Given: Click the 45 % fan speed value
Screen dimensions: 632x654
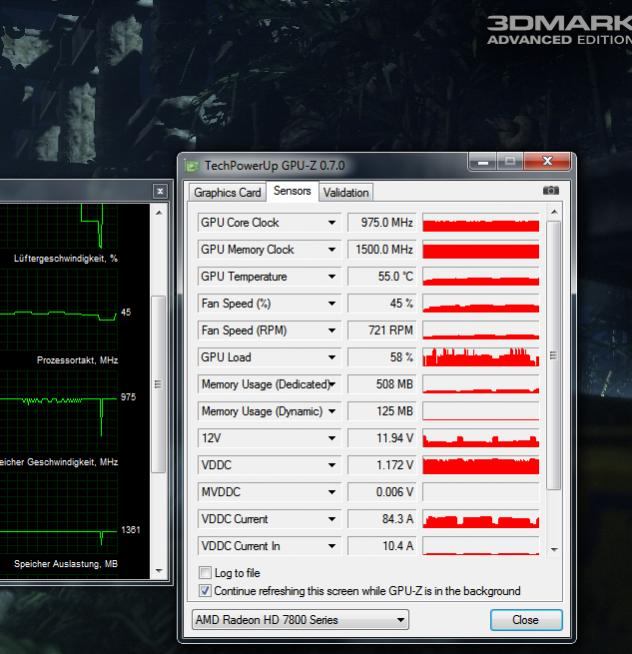Looking at the screenshot, I should tap(401, 304).
